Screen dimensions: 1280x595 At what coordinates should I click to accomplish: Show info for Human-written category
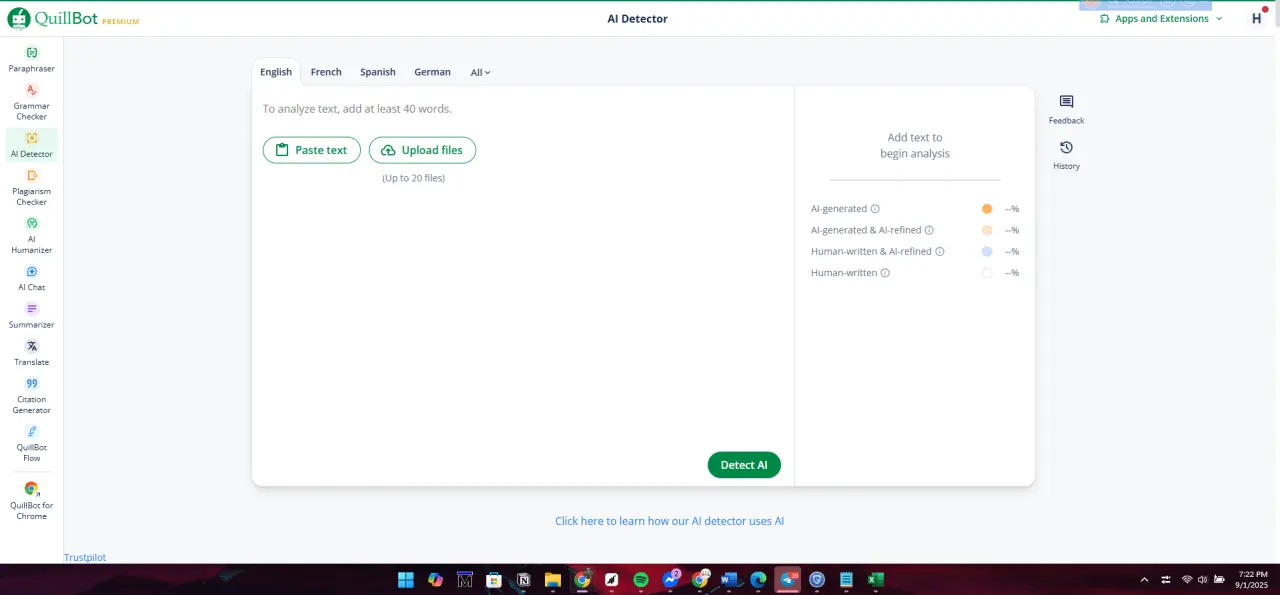click(x=885, y=273)
